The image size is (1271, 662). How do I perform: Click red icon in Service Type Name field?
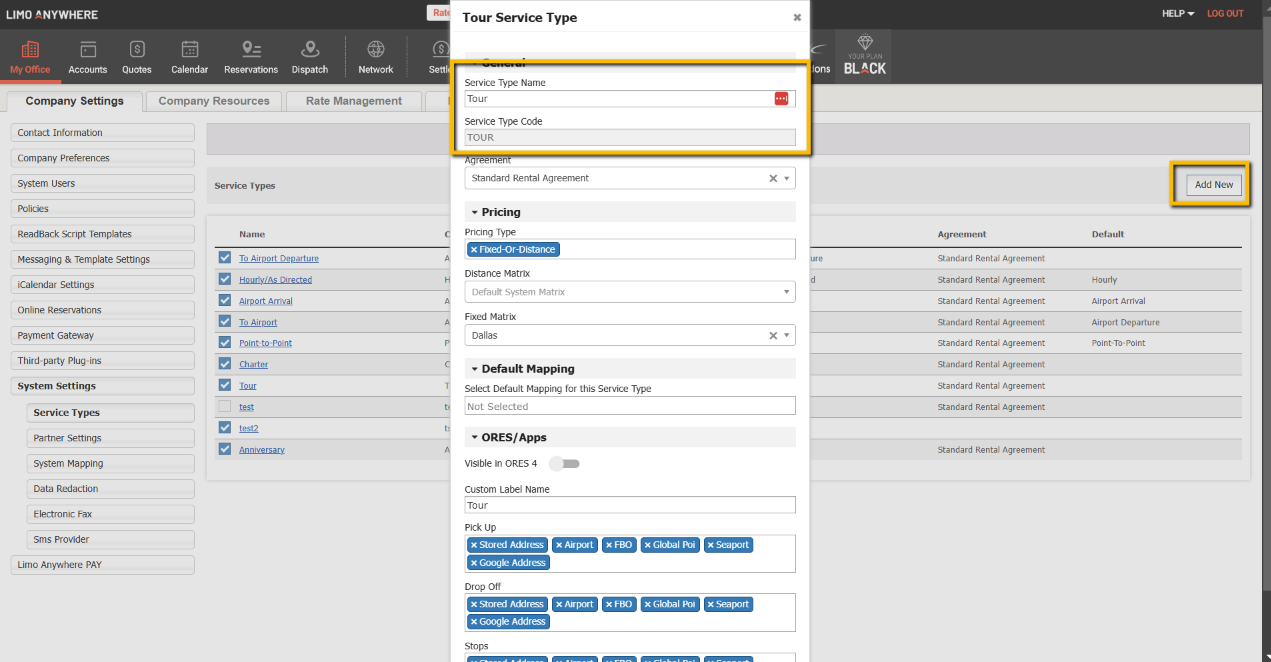click(x=781, y=99)
